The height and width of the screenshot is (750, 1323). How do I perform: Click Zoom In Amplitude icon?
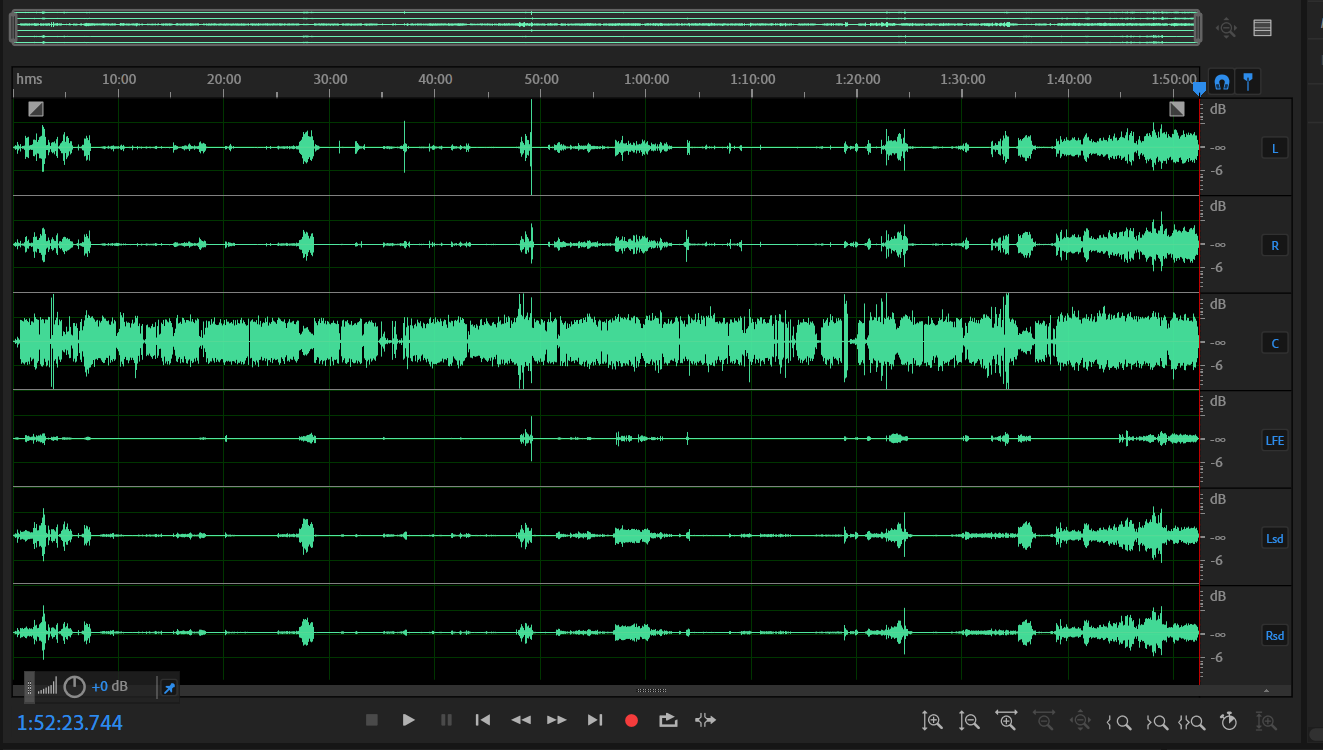[x=932, y=721]
